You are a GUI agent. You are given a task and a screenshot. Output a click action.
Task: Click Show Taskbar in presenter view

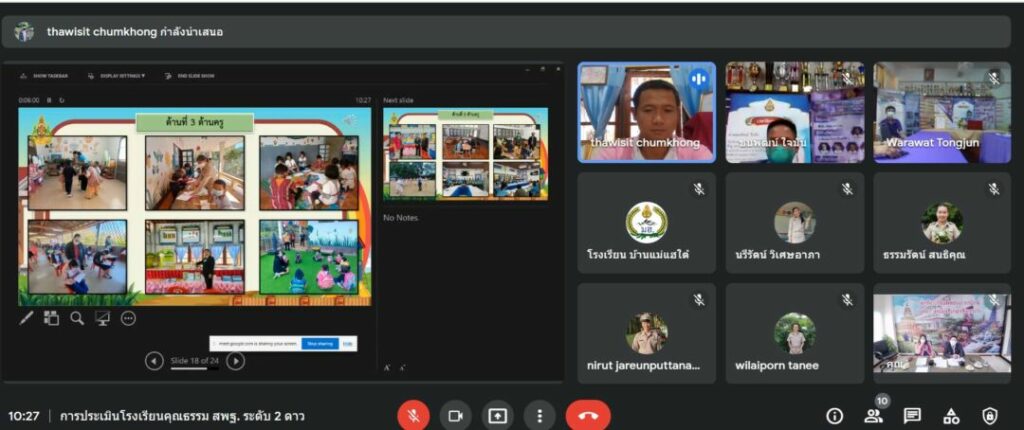pyautogui.click(x=46, y=75)
